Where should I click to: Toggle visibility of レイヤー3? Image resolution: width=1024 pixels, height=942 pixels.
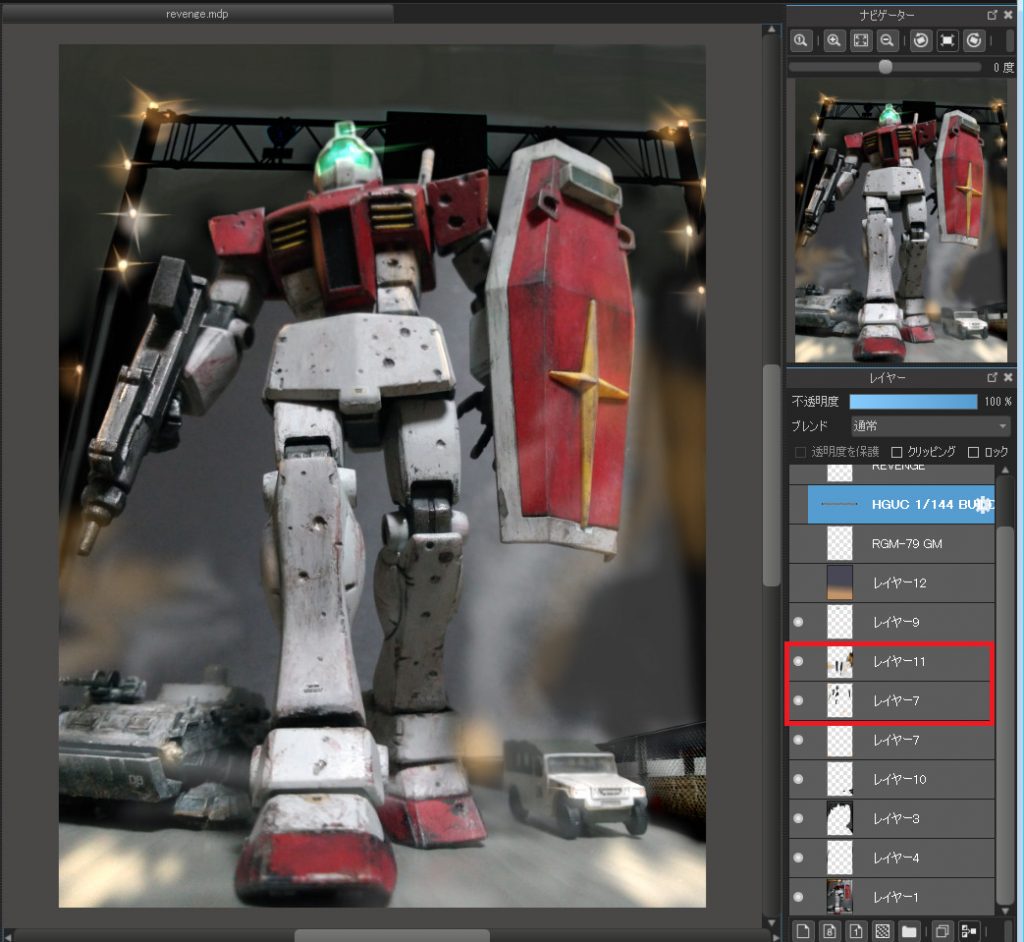coord(798,819)
